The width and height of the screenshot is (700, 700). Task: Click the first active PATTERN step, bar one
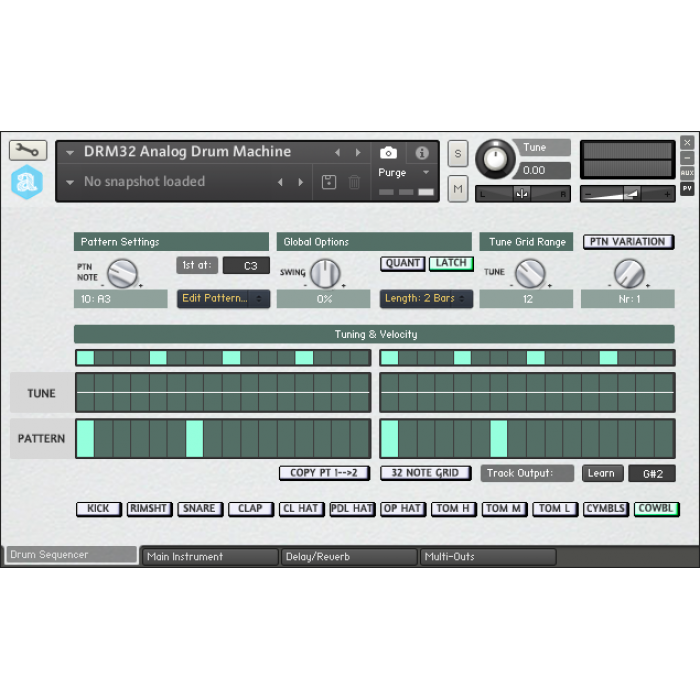[x=85, y=439]
